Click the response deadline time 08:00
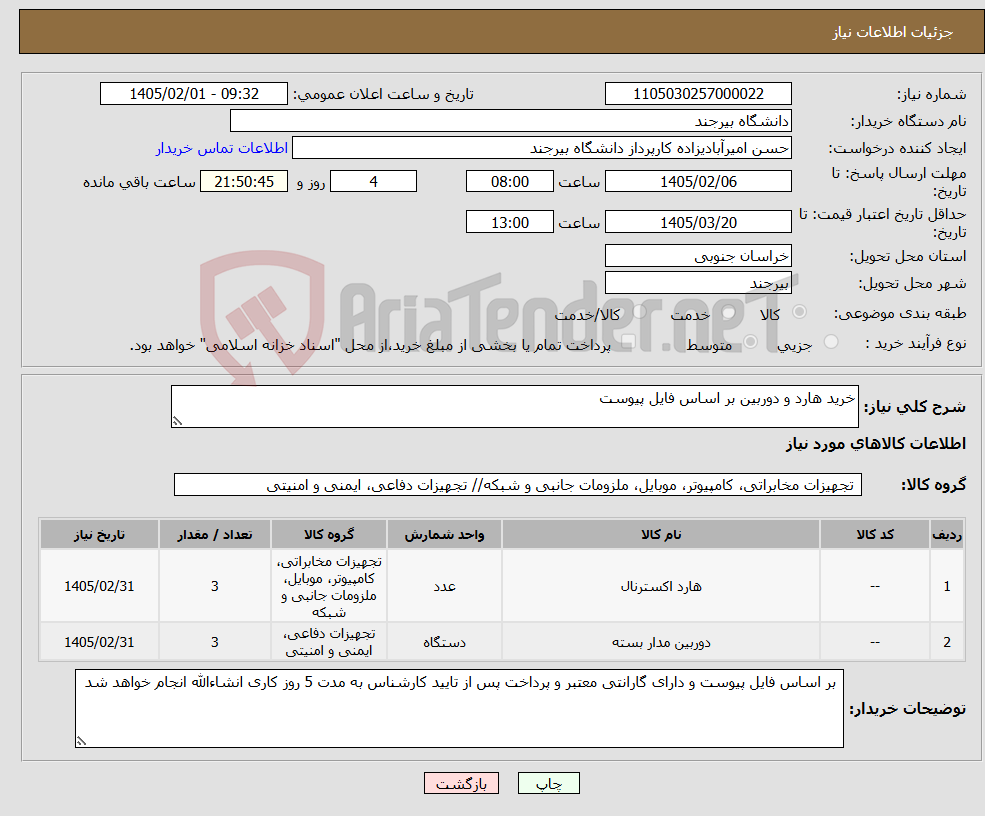The height and width of the screenshot is (816, 985). 509,182
